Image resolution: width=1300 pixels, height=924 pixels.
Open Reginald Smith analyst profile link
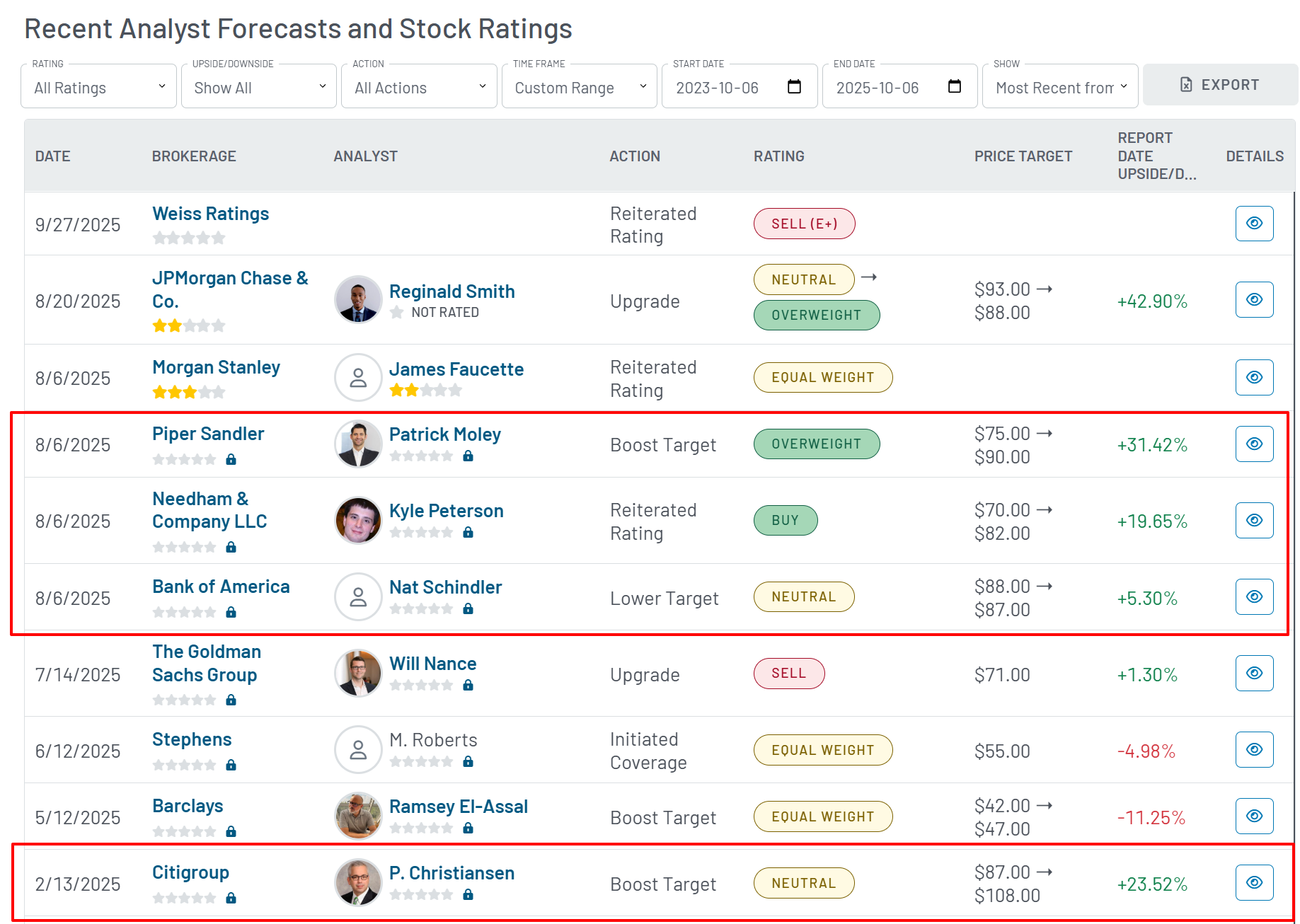click(x=452, y=291)
